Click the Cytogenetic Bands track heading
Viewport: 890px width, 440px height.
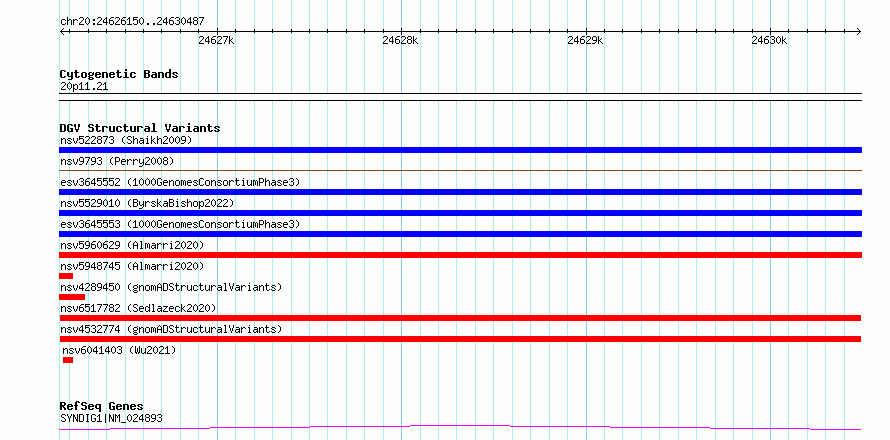point(119,74)
